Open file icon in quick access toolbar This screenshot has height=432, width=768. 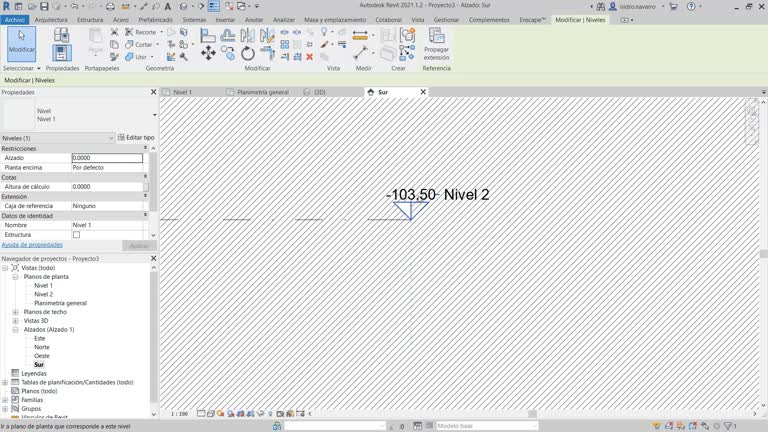point(31,6)
